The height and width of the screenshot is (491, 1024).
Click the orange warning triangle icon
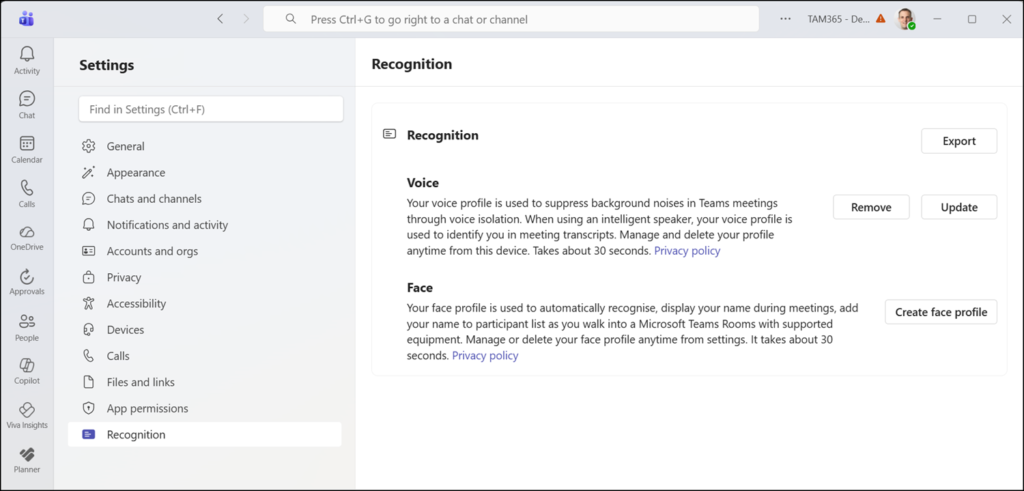(x=880, y=19)
